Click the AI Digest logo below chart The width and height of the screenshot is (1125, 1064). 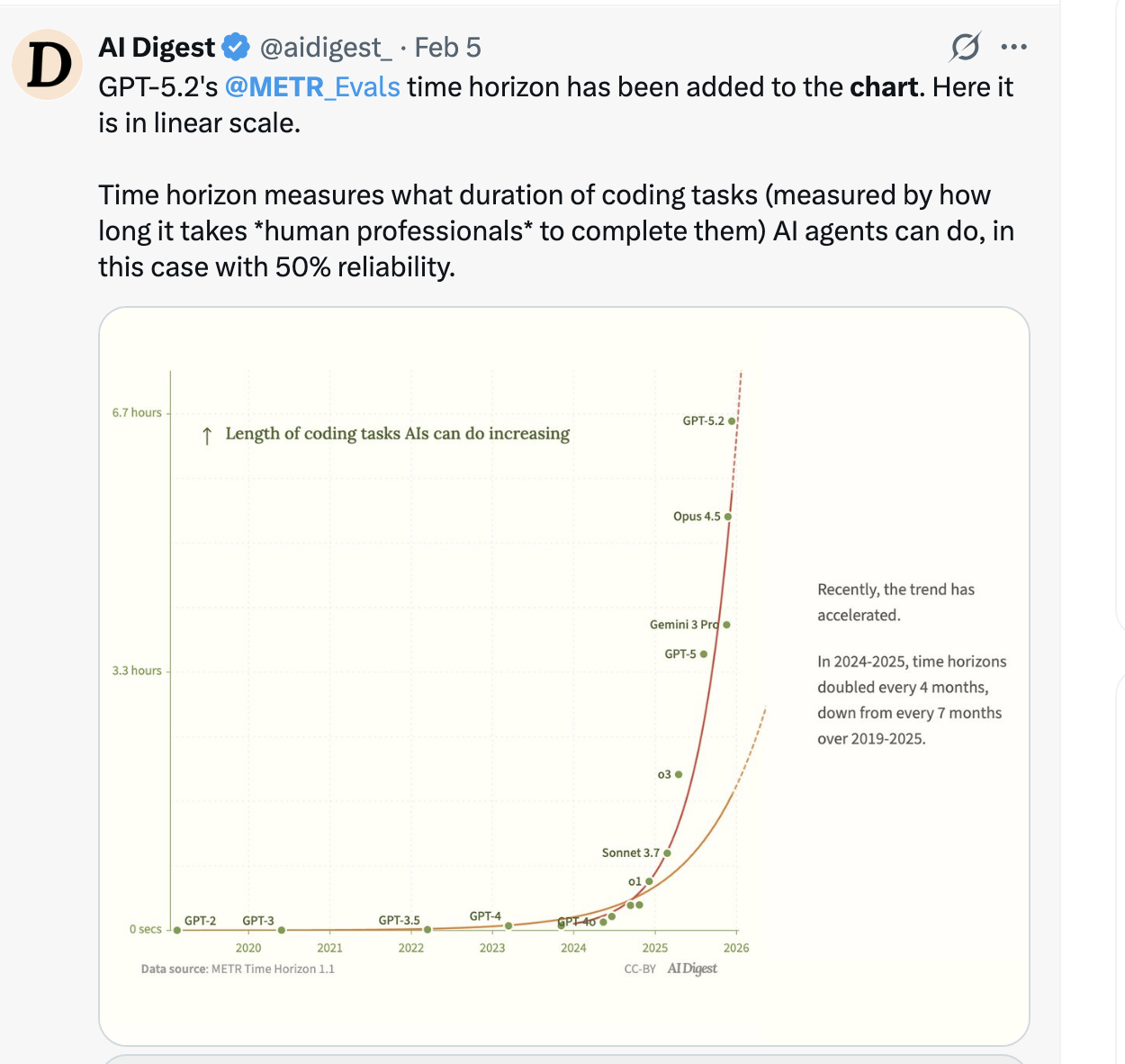692,969
